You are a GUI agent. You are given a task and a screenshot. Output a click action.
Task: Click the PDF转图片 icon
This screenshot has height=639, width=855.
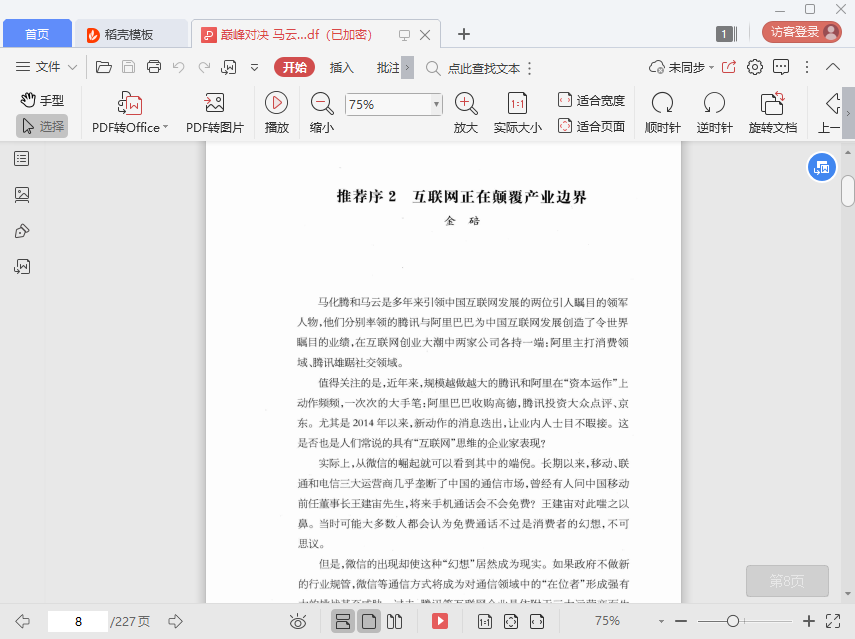pos(214,104)
